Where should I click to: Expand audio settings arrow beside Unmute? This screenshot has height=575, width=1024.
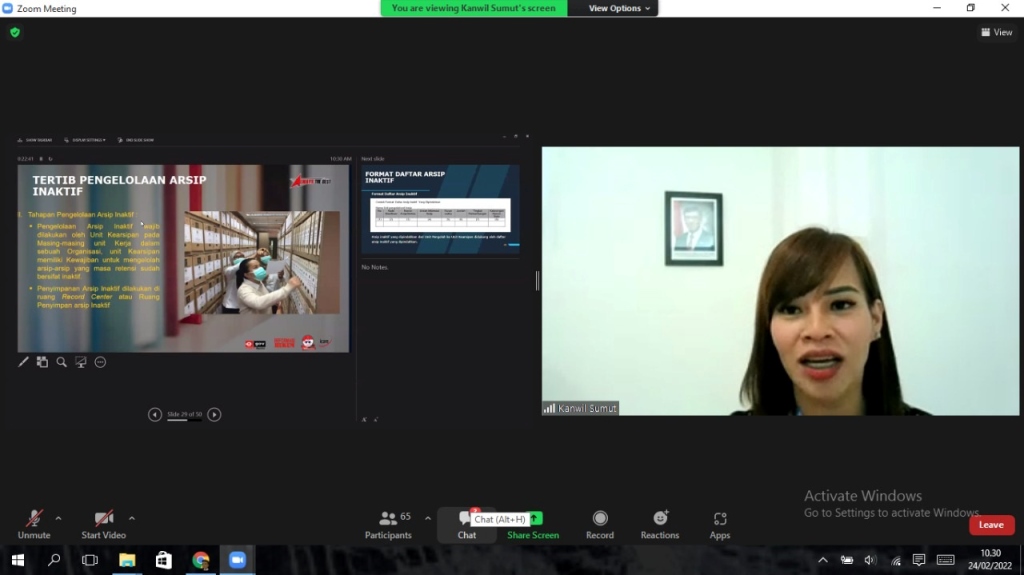click(x=58, y=518)
